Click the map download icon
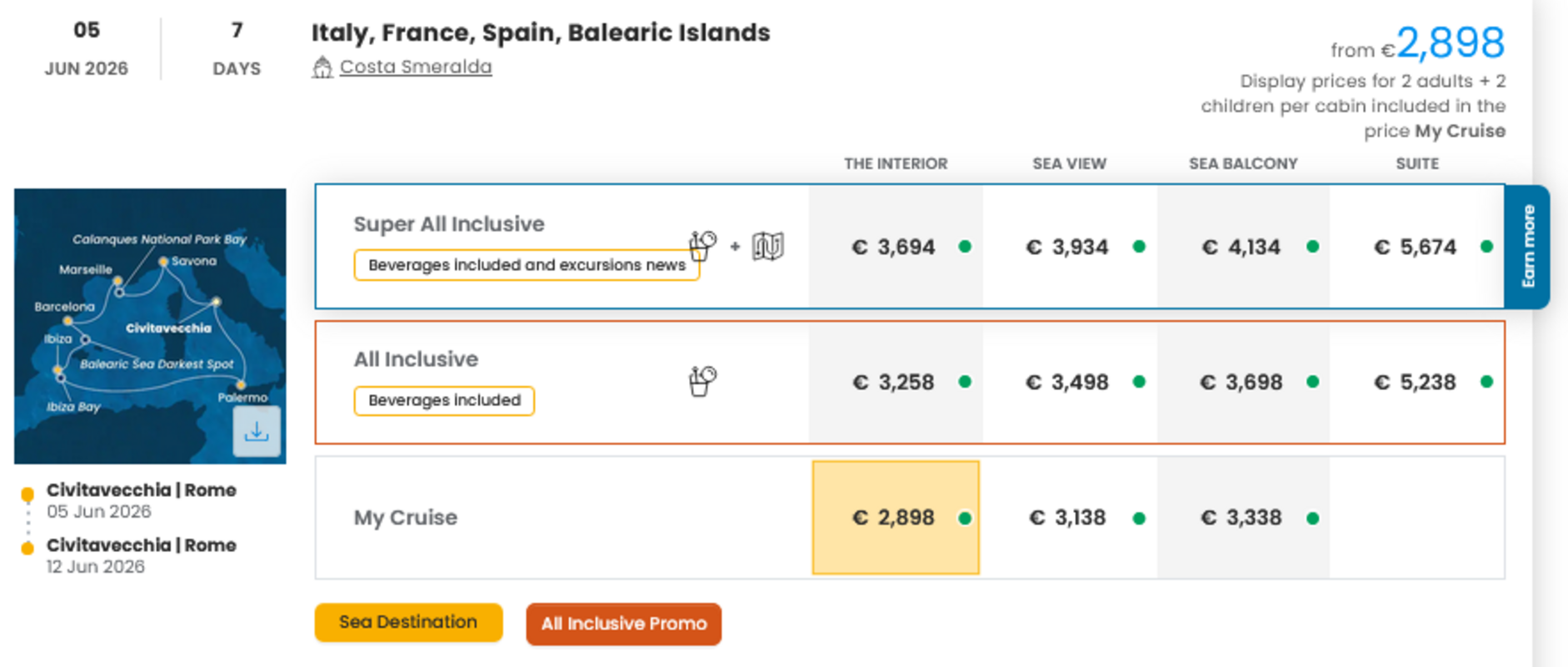The image size is (1568, 667). (257, 432)
